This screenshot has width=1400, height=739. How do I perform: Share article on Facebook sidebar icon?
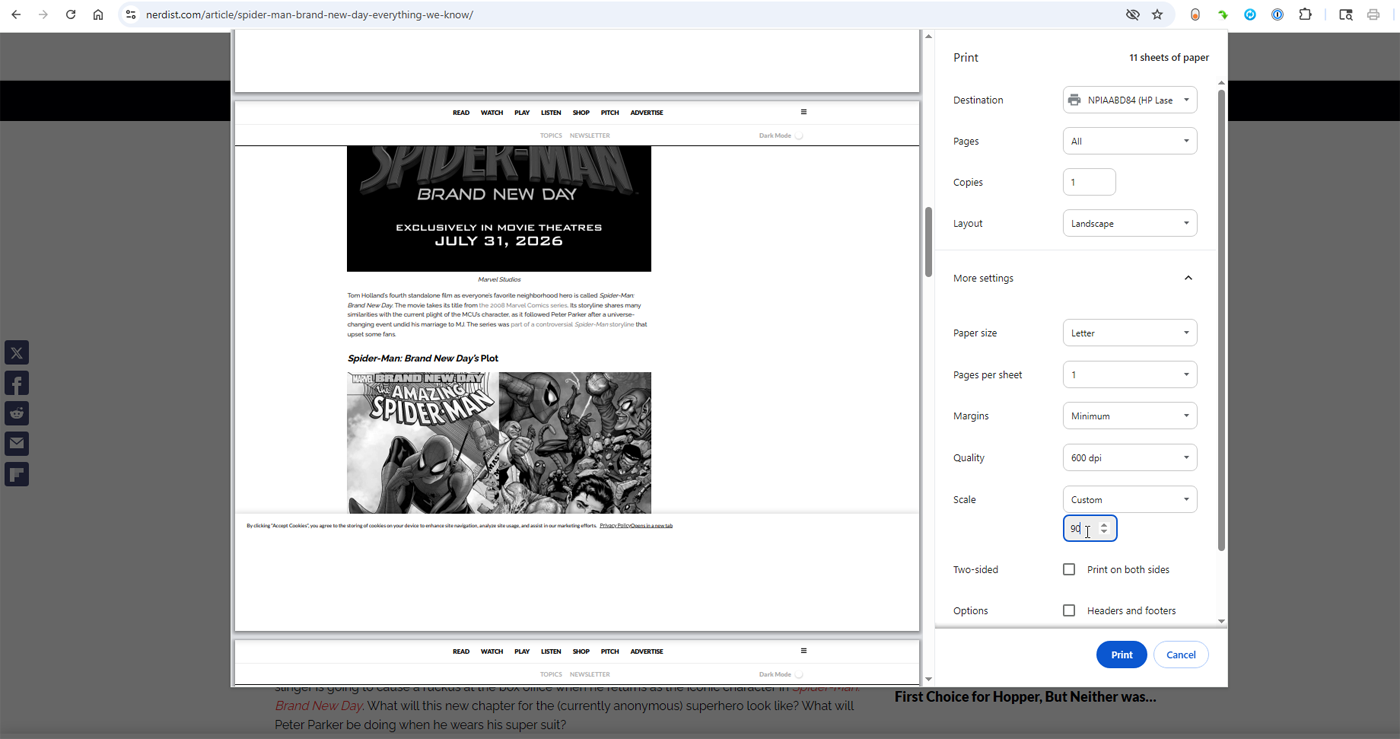click(17, 383)
